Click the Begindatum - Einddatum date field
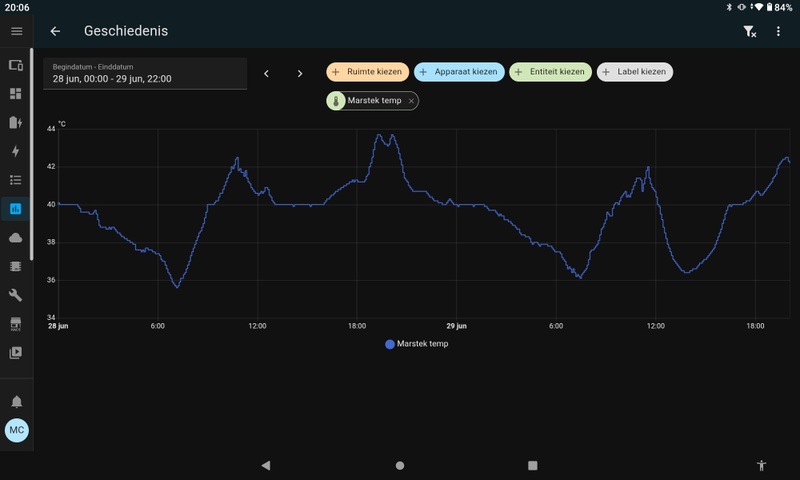Image resolution: width=800 pixels, height=480 pixels. [144, 73]
